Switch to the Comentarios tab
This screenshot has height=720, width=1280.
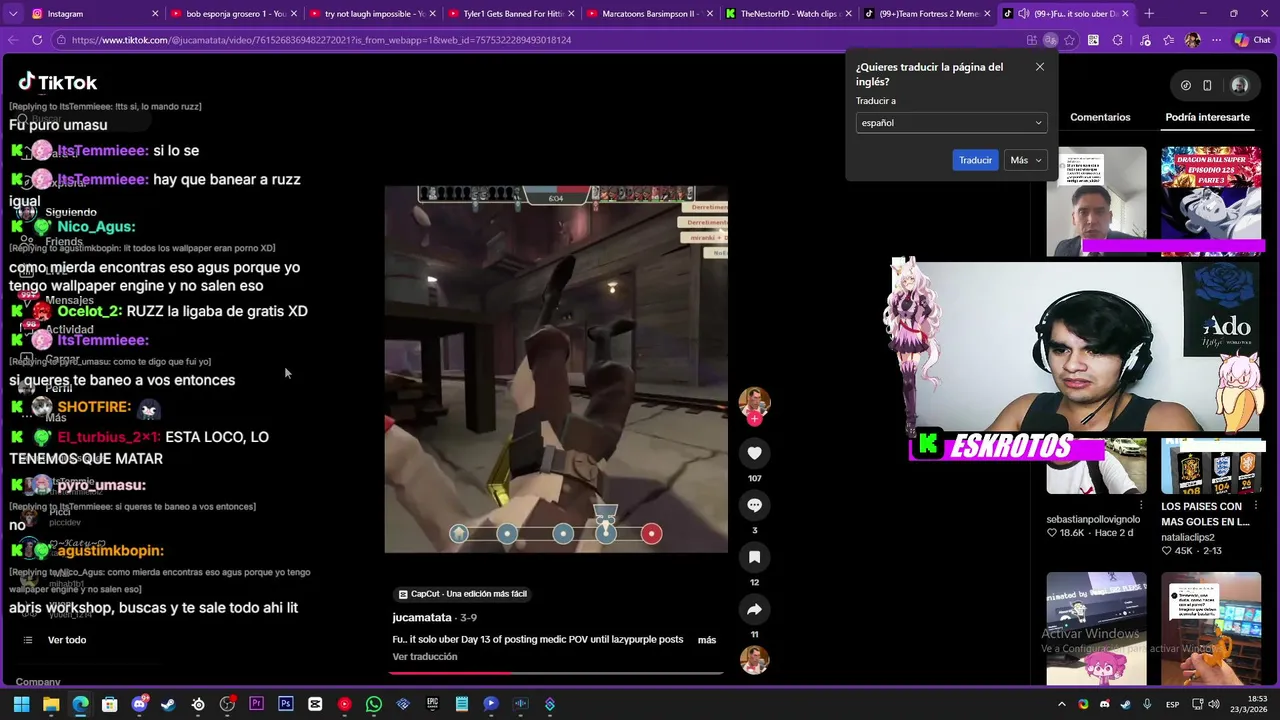1100,117
